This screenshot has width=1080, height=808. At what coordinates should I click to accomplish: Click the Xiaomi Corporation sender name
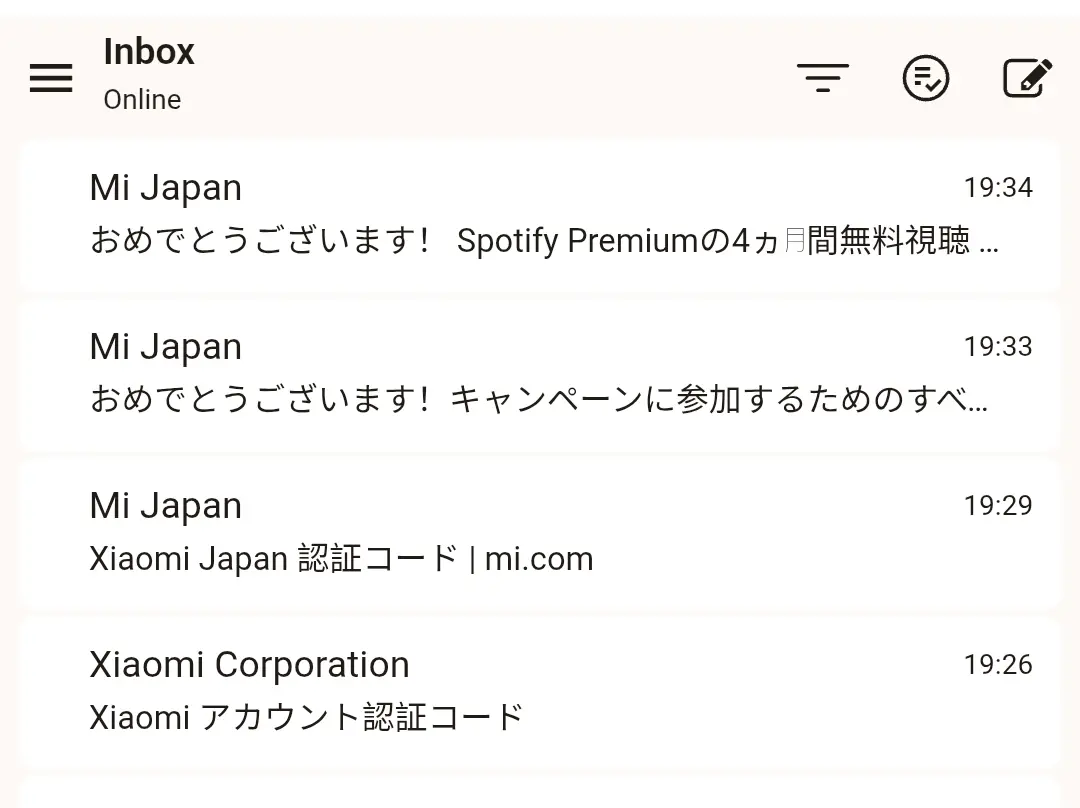click(x=249, y=665)
